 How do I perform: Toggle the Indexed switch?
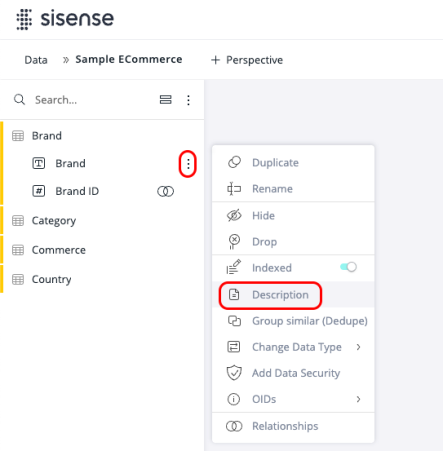tap(348, 267)
